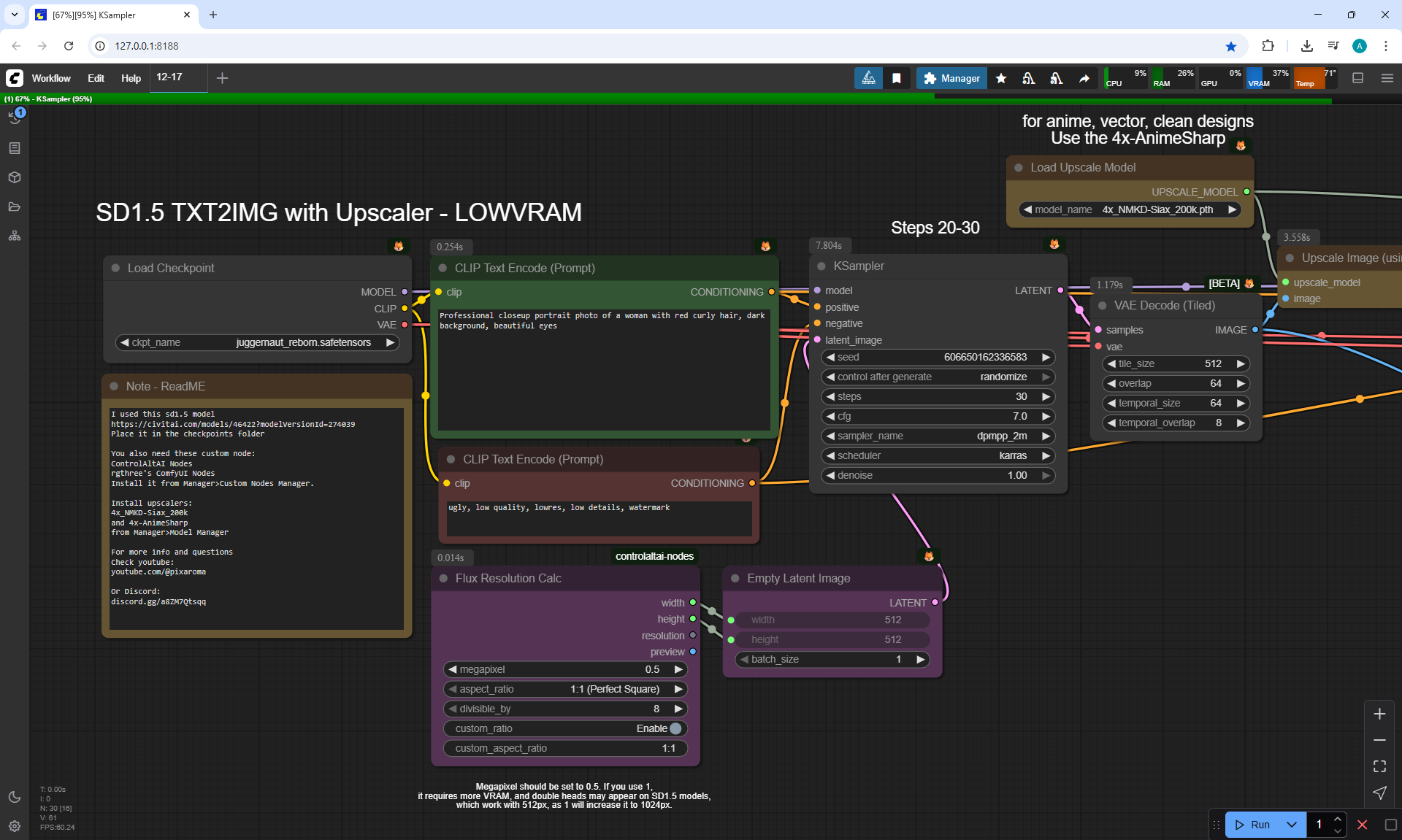Open the Workflow menu
Viewport: 1402px width, 840px height.
tap(51, 78)
